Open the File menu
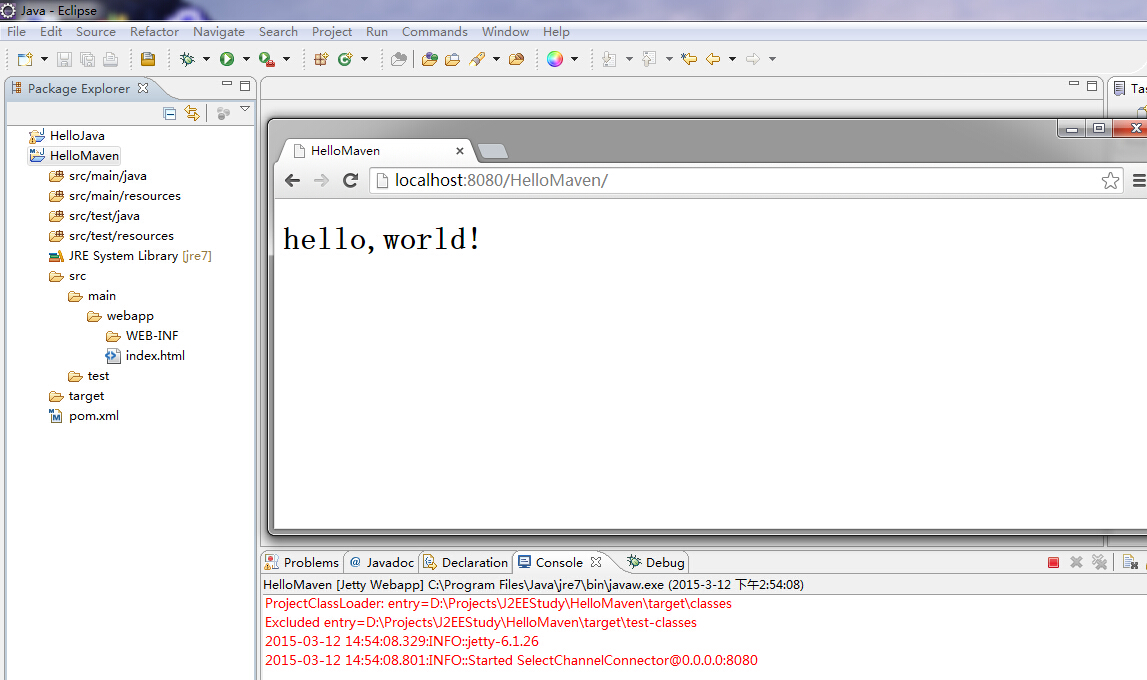 [16, 31]
